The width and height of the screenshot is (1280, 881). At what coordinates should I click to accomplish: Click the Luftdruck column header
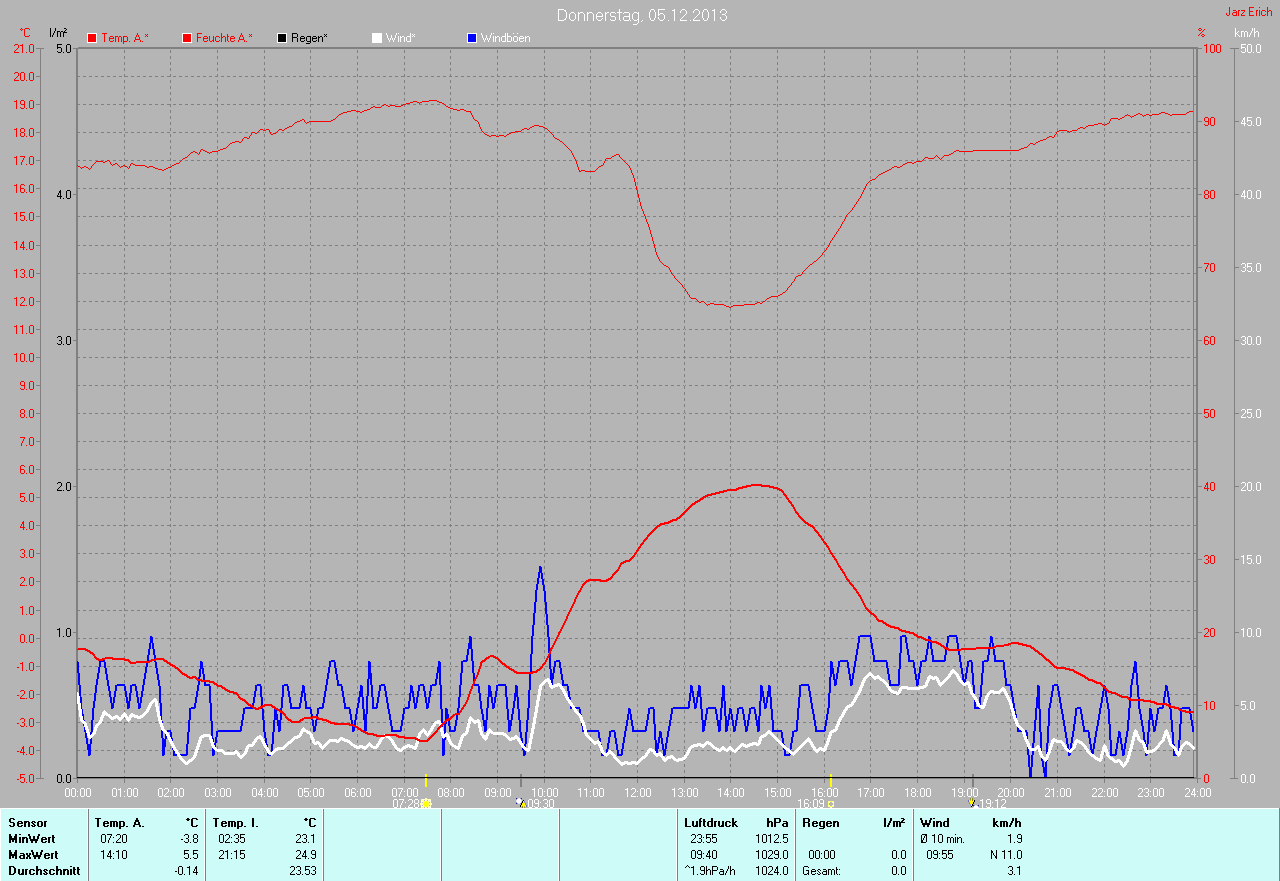(x=710, y=823)
